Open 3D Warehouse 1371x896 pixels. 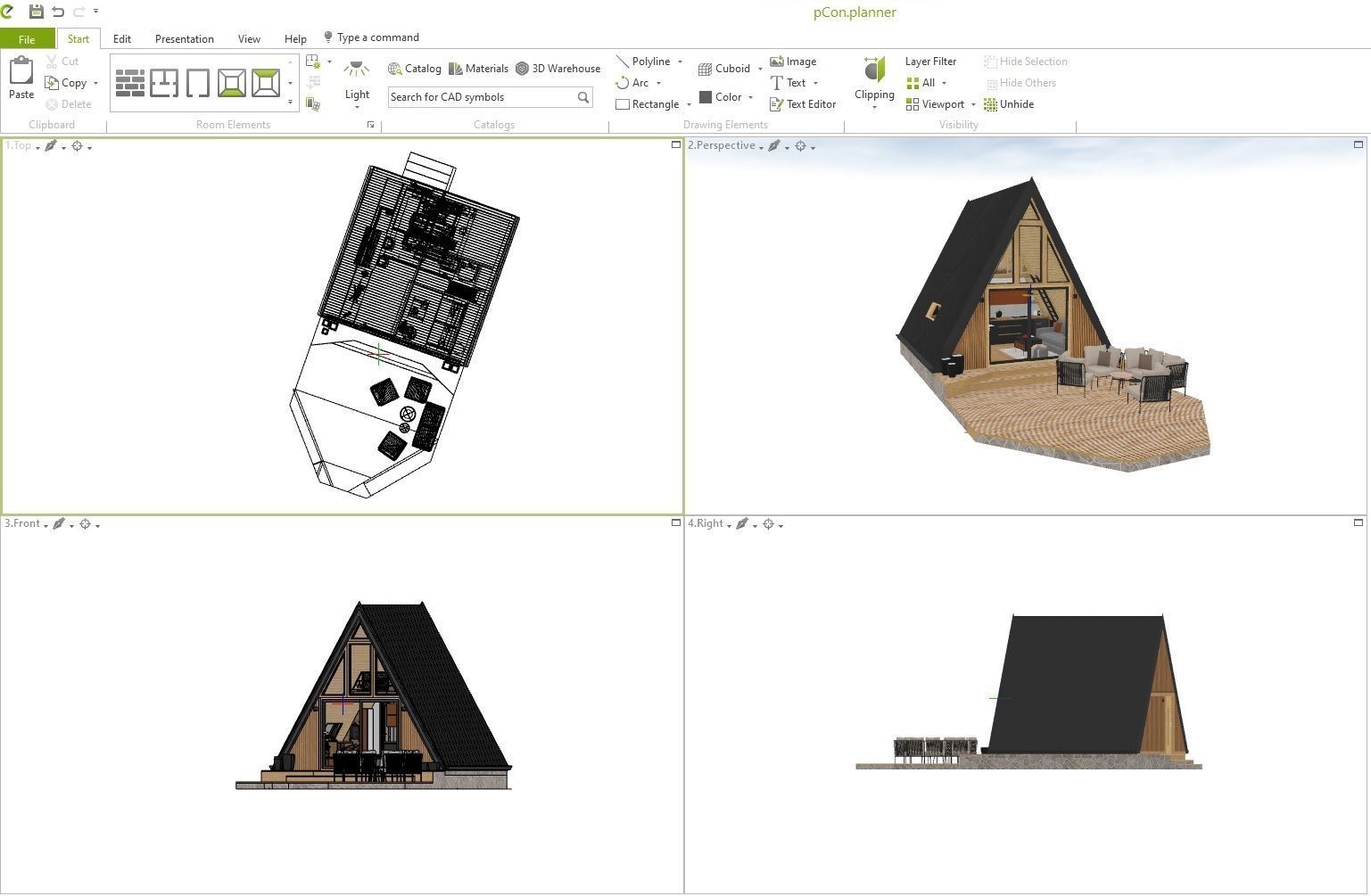[x=558, y=69]
